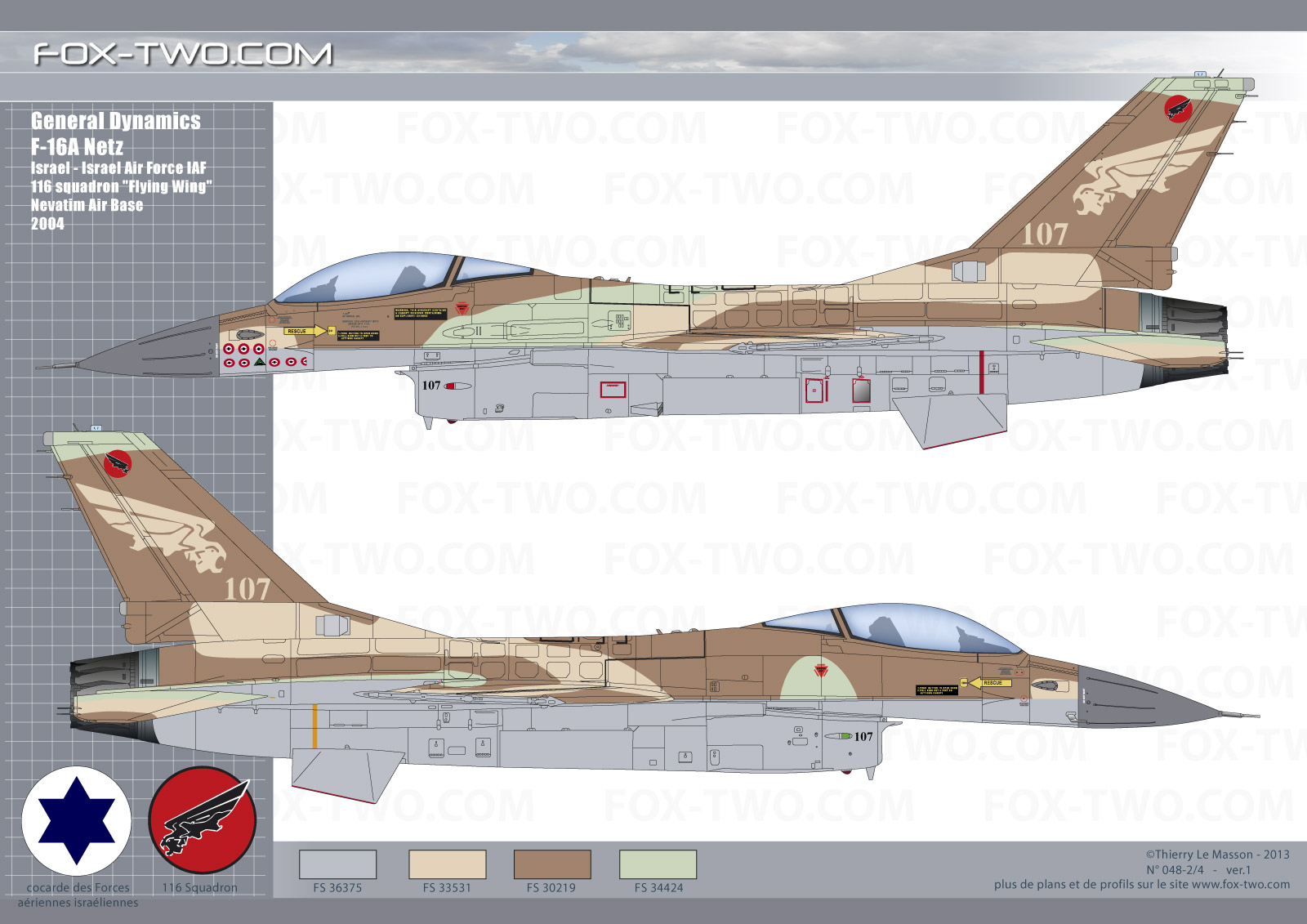Image resolution: width=1307 pixels, height=924 pixels.
Task: Click the red triangle ejection warning on upper fuselage
Action: click(462, 308)
